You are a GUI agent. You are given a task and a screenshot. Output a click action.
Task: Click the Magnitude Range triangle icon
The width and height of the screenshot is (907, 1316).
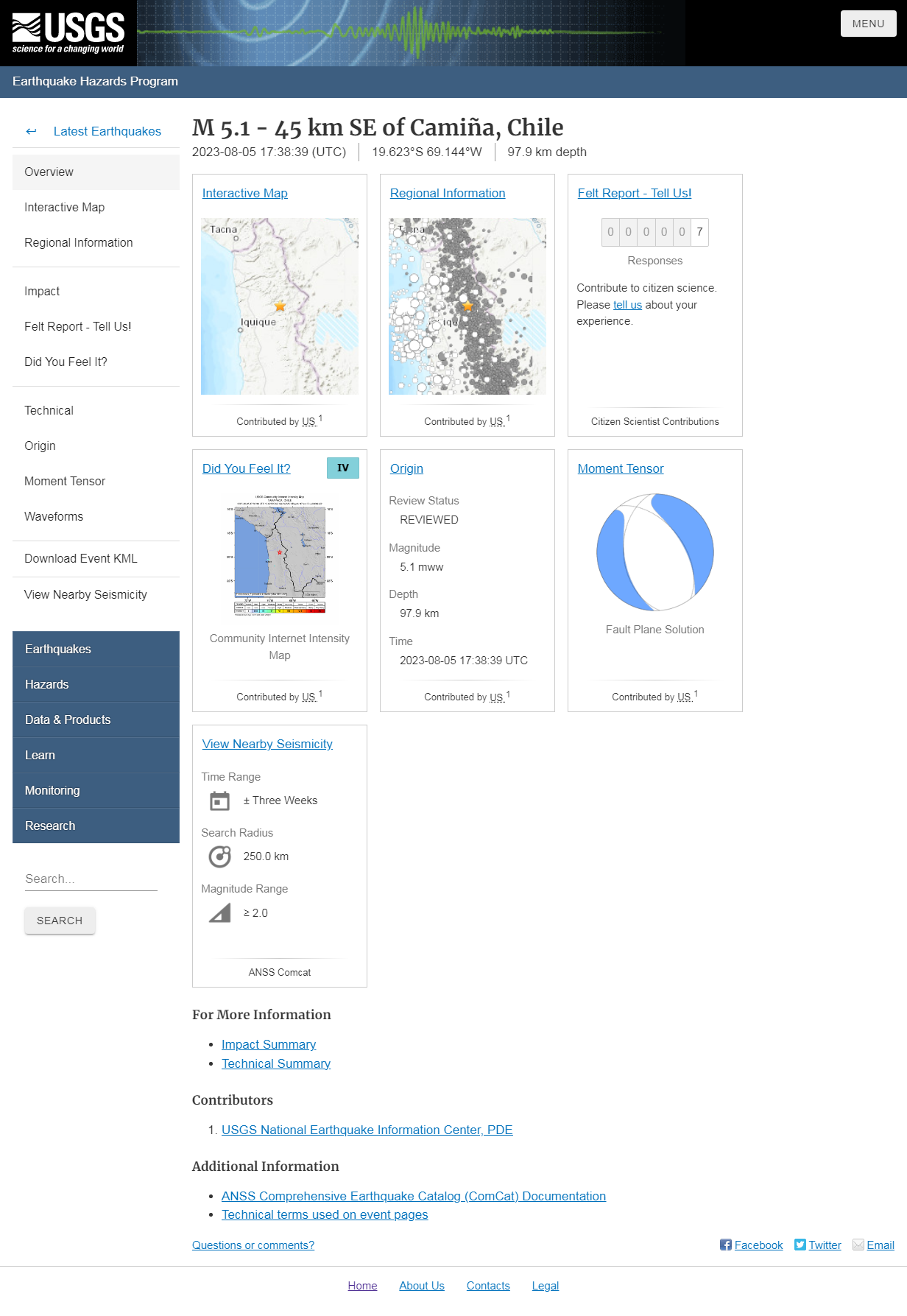(x=219, y=913)
